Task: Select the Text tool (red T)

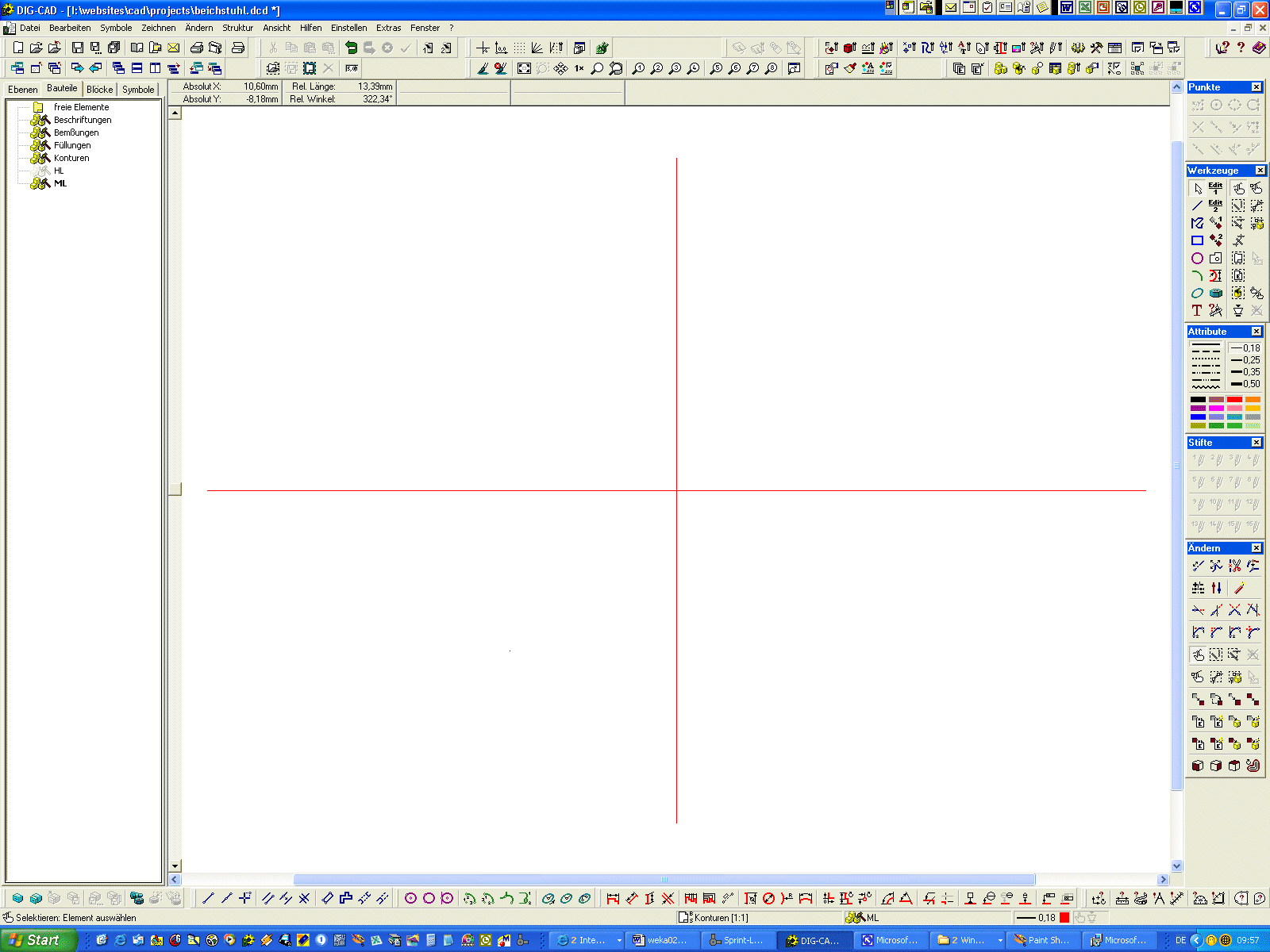Action: pyautogui.click(x=1198, y=310)
